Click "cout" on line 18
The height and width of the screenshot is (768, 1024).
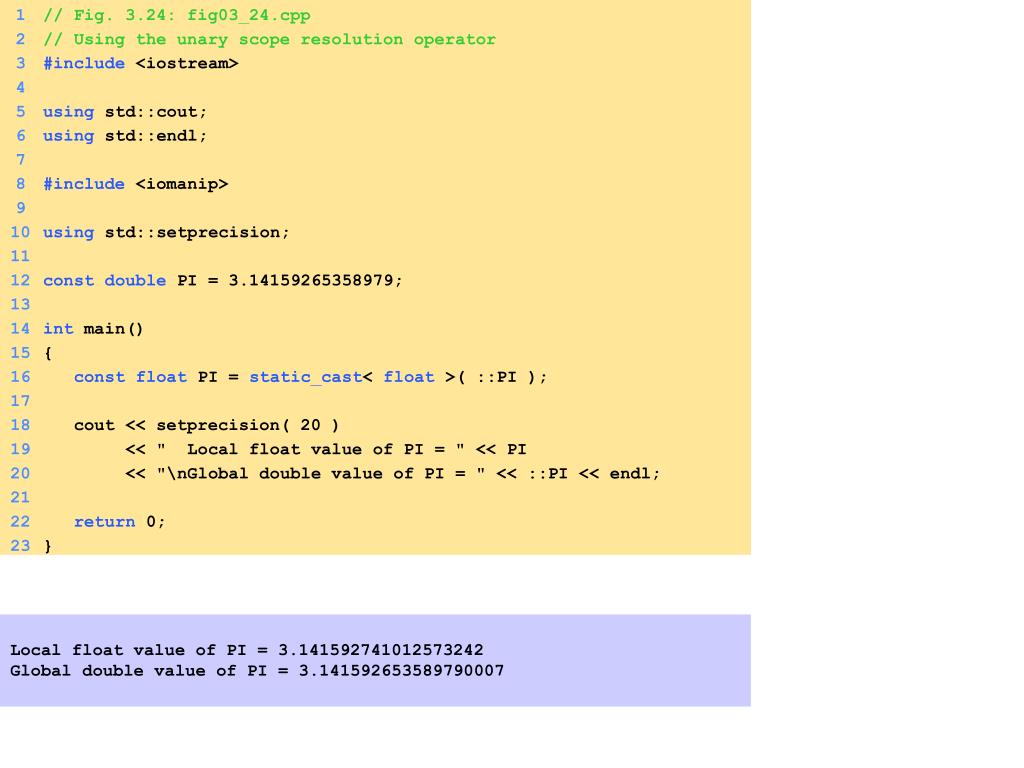click(94, 426)
